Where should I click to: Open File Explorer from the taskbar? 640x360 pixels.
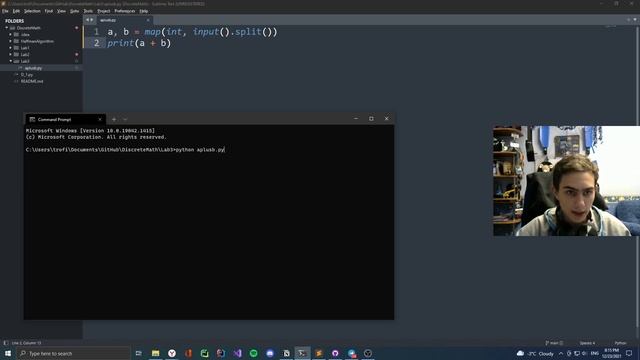click(156, 353)
